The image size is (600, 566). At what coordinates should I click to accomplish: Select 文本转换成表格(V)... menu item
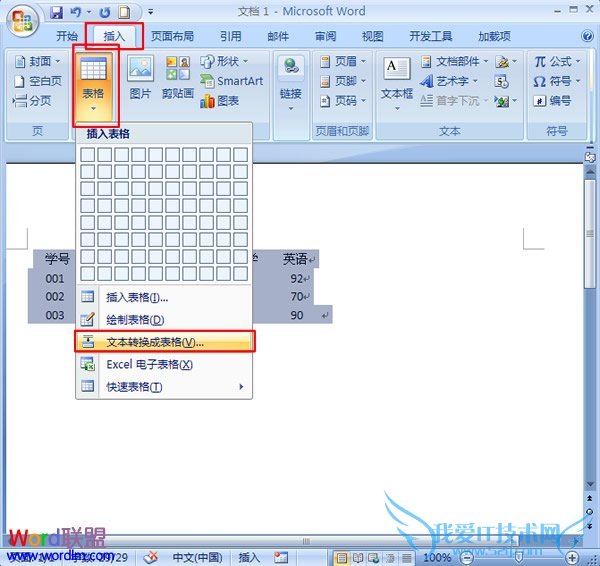pyautogui.click(x=164, y=342)
